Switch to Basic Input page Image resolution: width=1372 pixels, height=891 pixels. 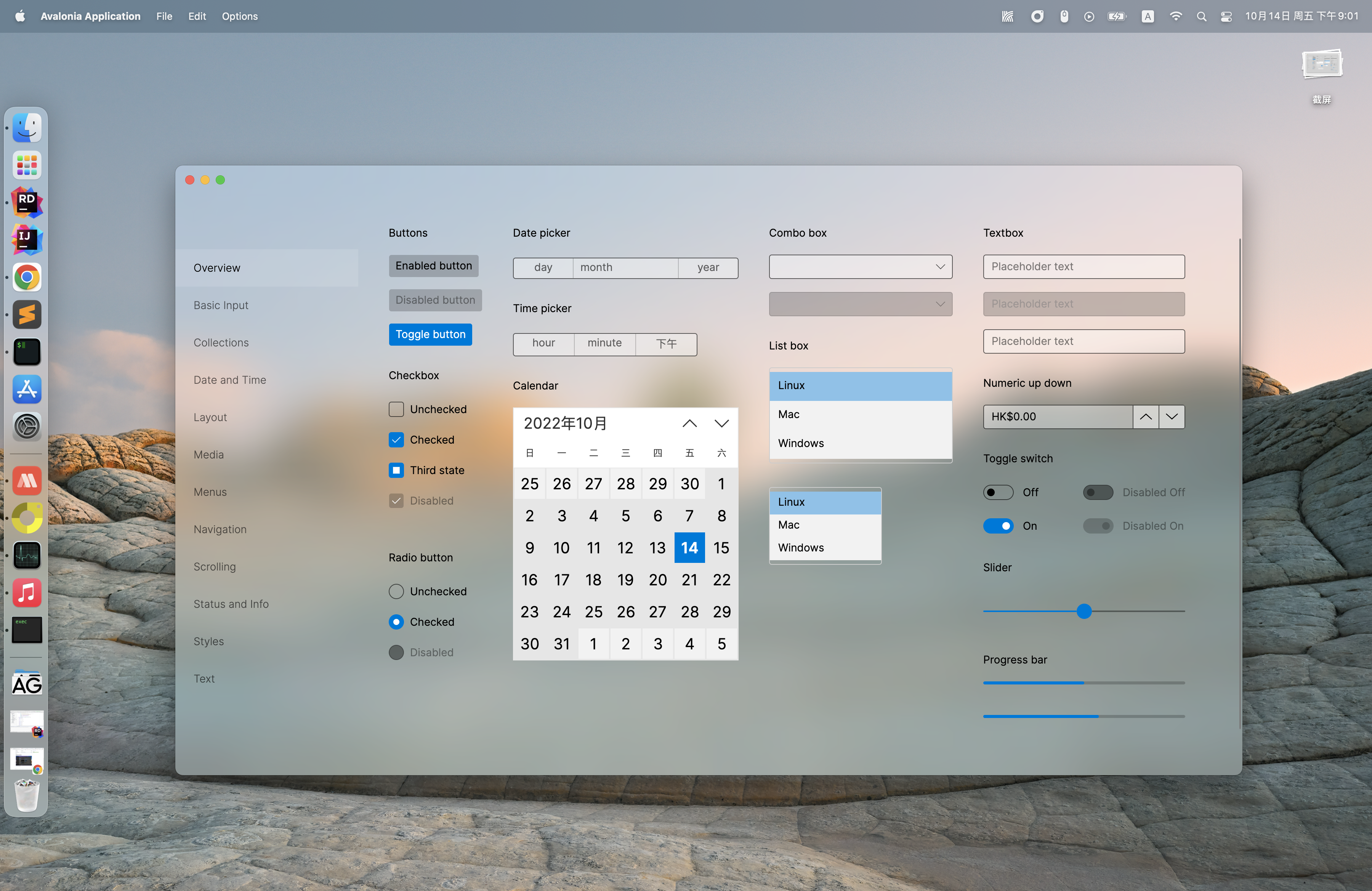[221, 306]
